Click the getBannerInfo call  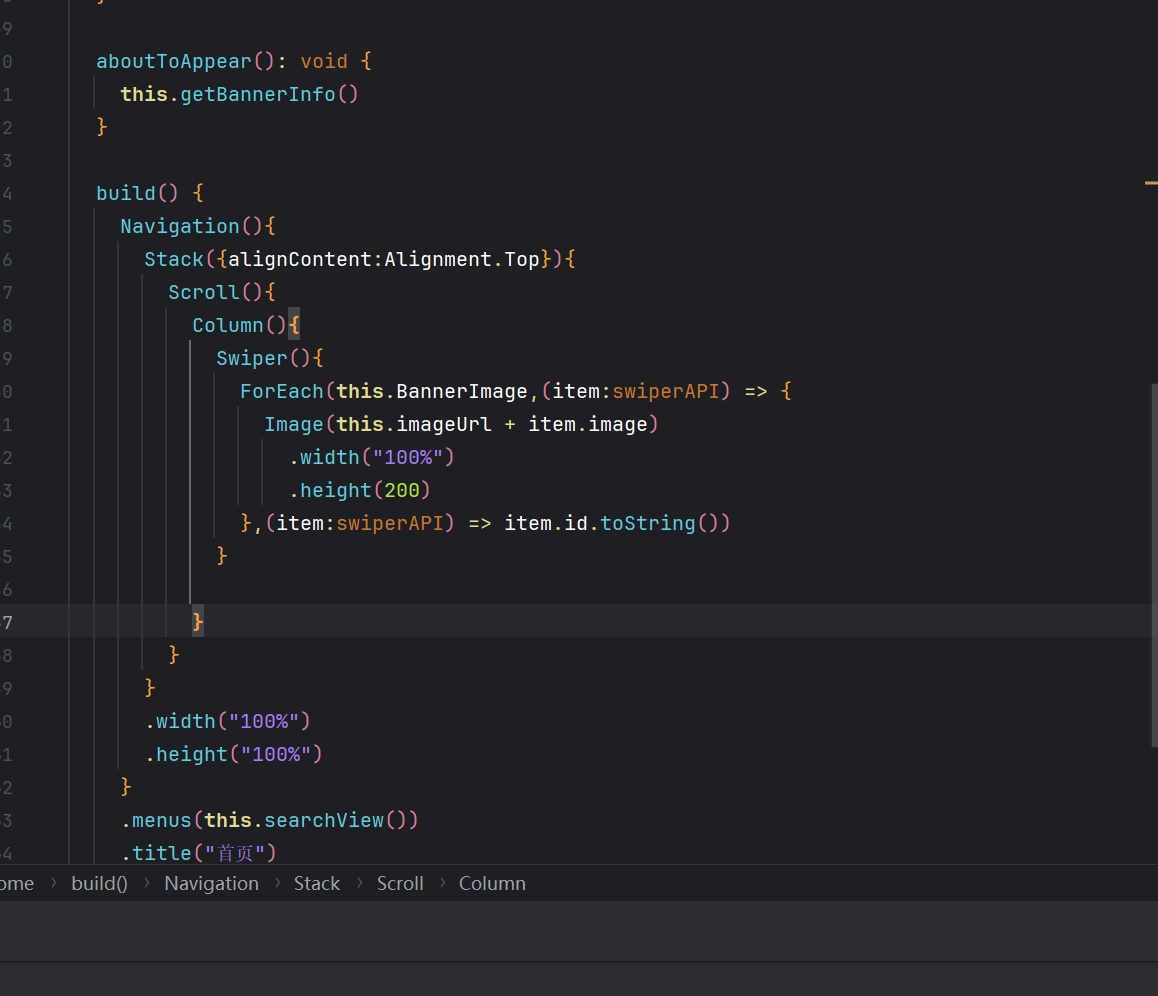point(257,94)
